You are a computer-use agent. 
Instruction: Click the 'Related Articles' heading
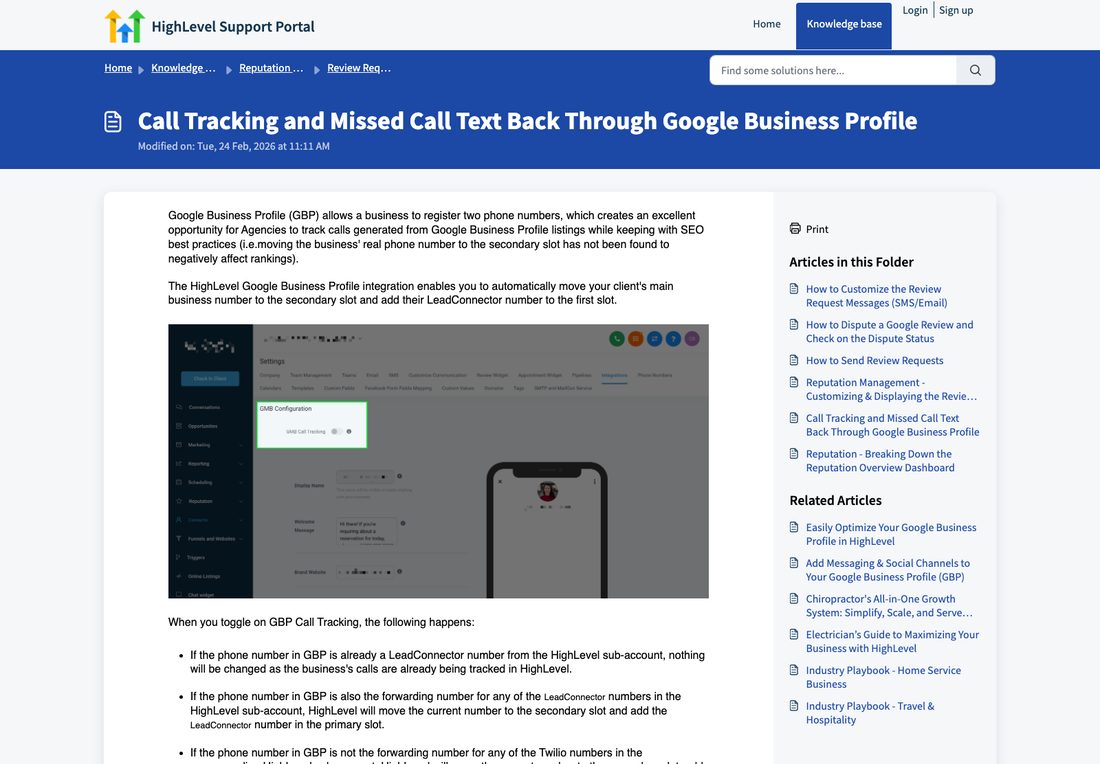835,500
